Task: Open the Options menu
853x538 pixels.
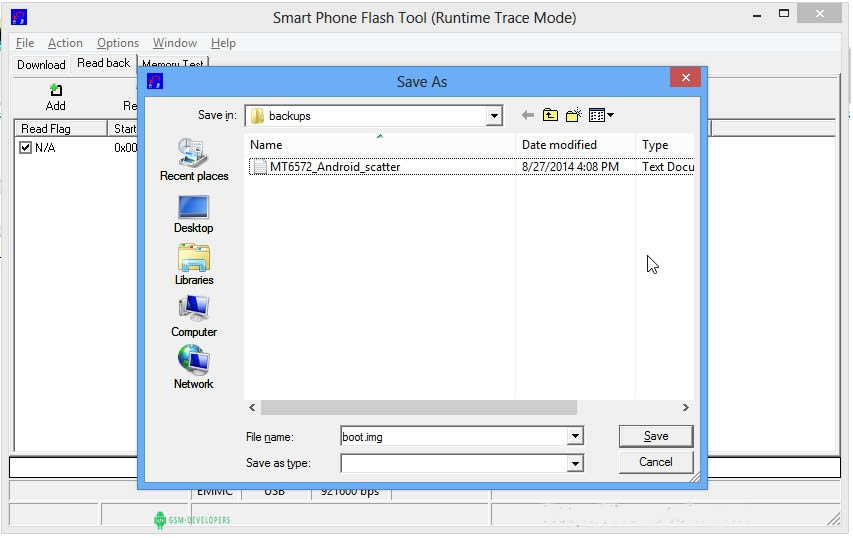Action: [118, 43]
